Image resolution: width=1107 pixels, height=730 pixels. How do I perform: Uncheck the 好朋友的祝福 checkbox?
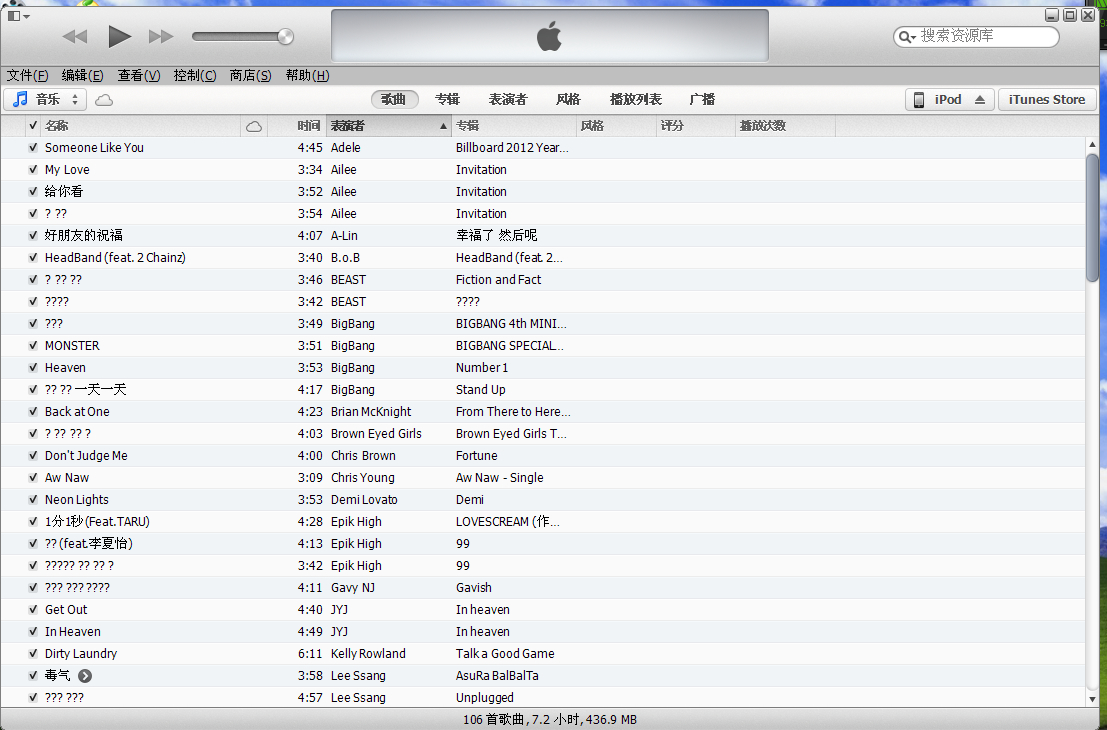[x=32, y=235]
